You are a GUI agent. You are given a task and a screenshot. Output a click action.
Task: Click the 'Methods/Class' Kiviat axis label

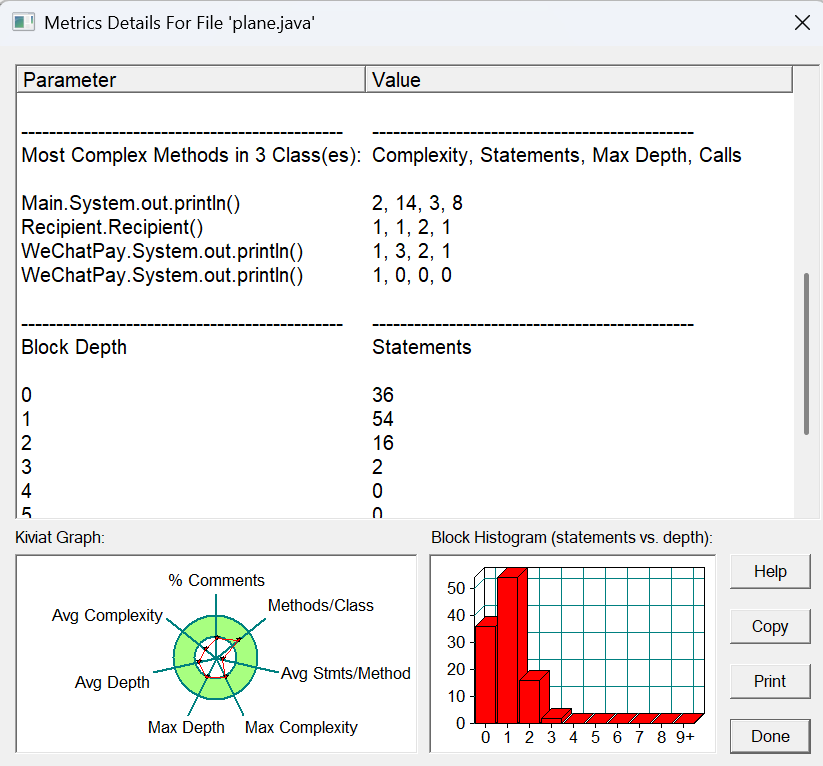[x=320, y=606]
